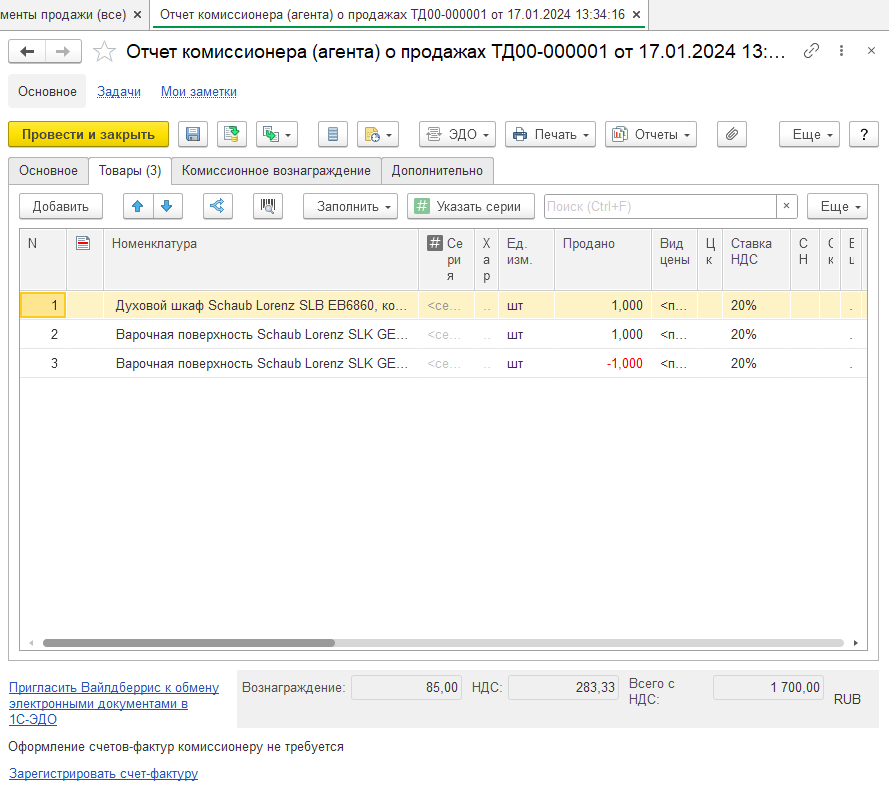
Task: Open document movements list icon
Action: tap(333, 134)
